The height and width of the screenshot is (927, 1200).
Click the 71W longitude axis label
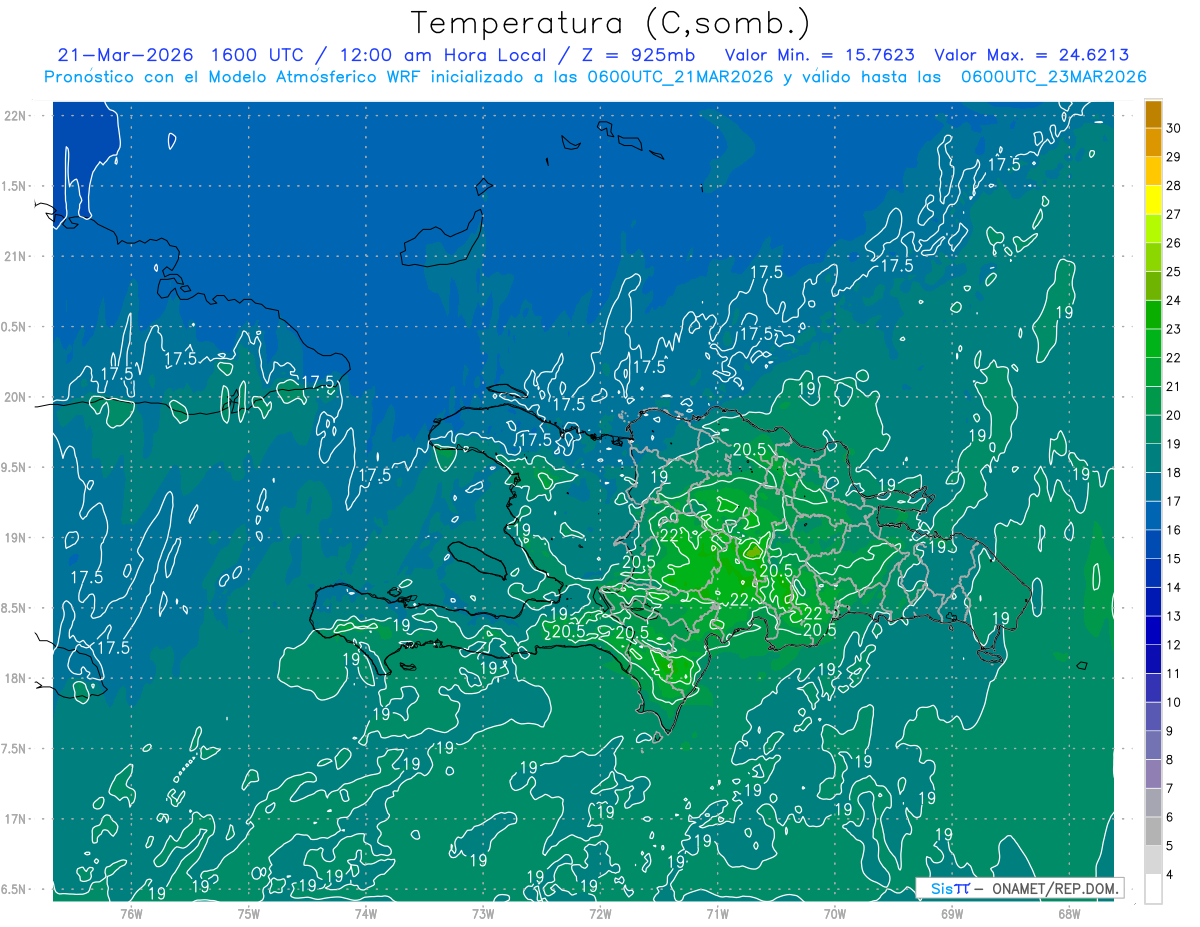(x=717, y=913)
